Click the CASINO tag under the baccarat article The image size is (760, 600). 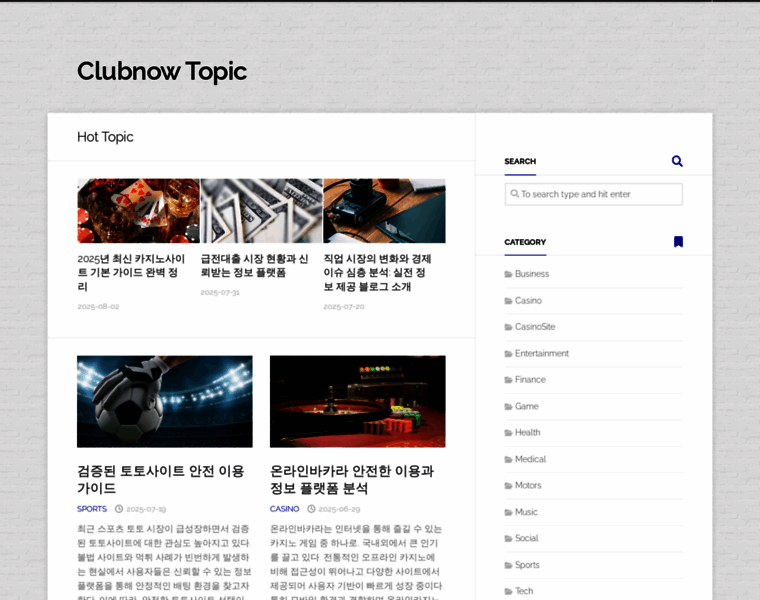[x=285, y=509]
